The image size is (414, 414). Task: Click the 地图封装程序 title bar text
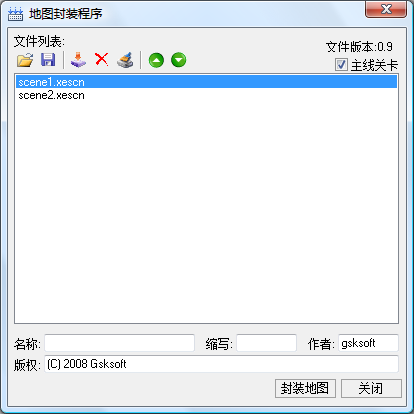[x=65, y=14]
